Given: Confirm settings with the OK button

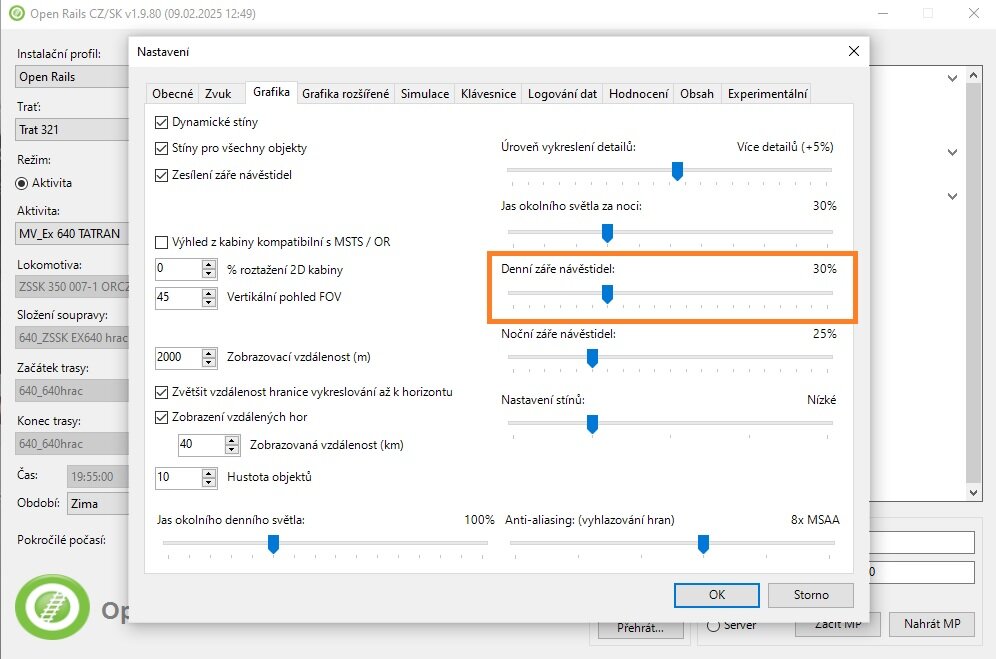Looking at the screenshot, I should [x=716, y=595].
